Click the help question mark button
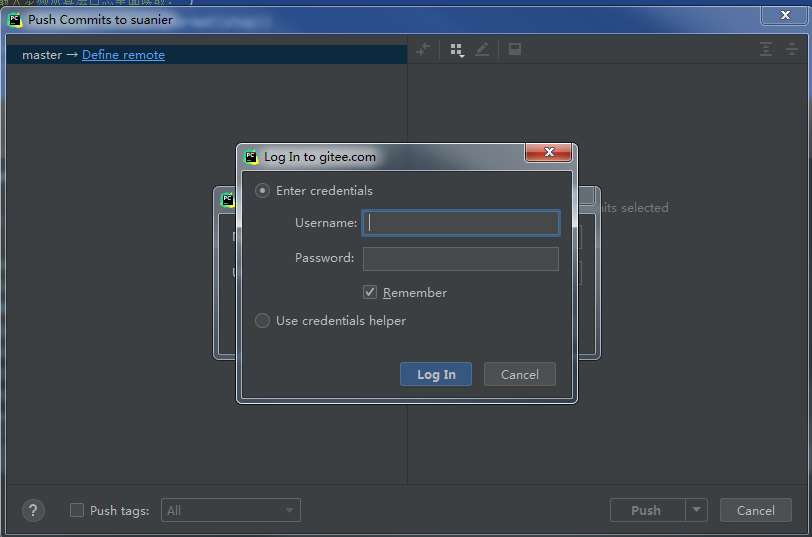Image resolution: width=812 pixels, height=537 pixels. tap(33, 511)
